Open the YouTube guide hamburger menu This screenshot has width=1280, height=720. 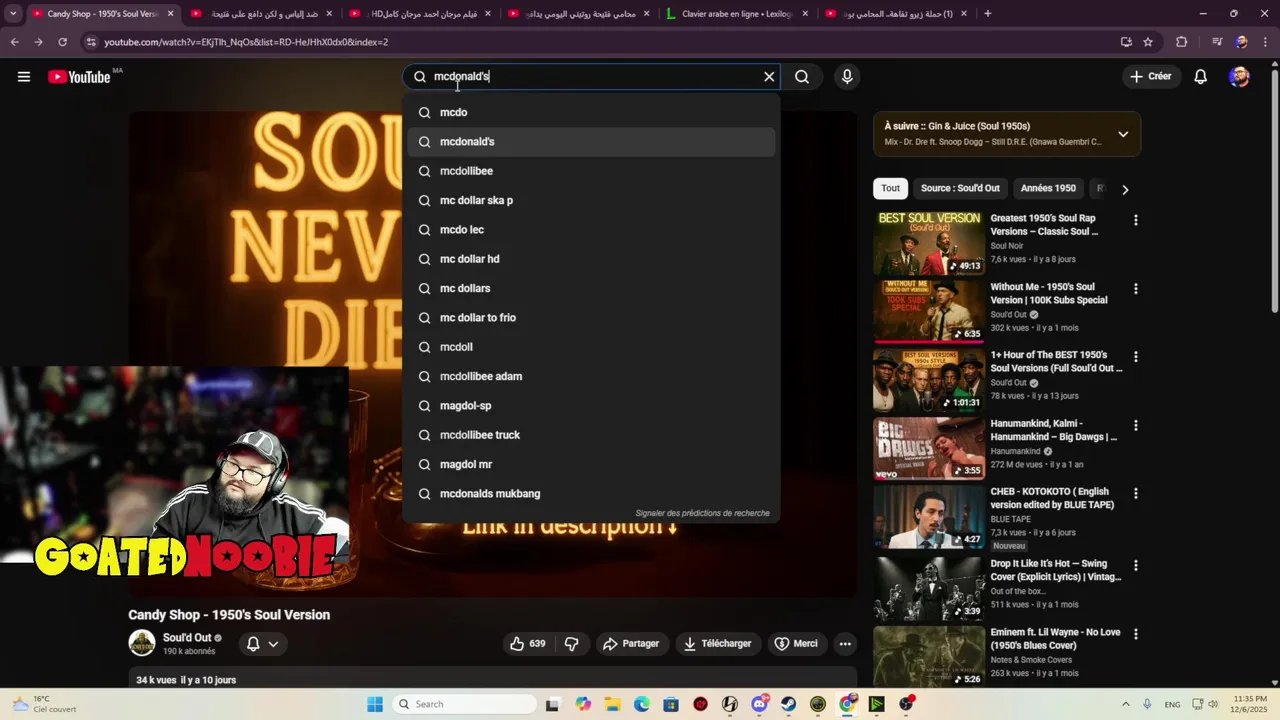tap(24, 77)
